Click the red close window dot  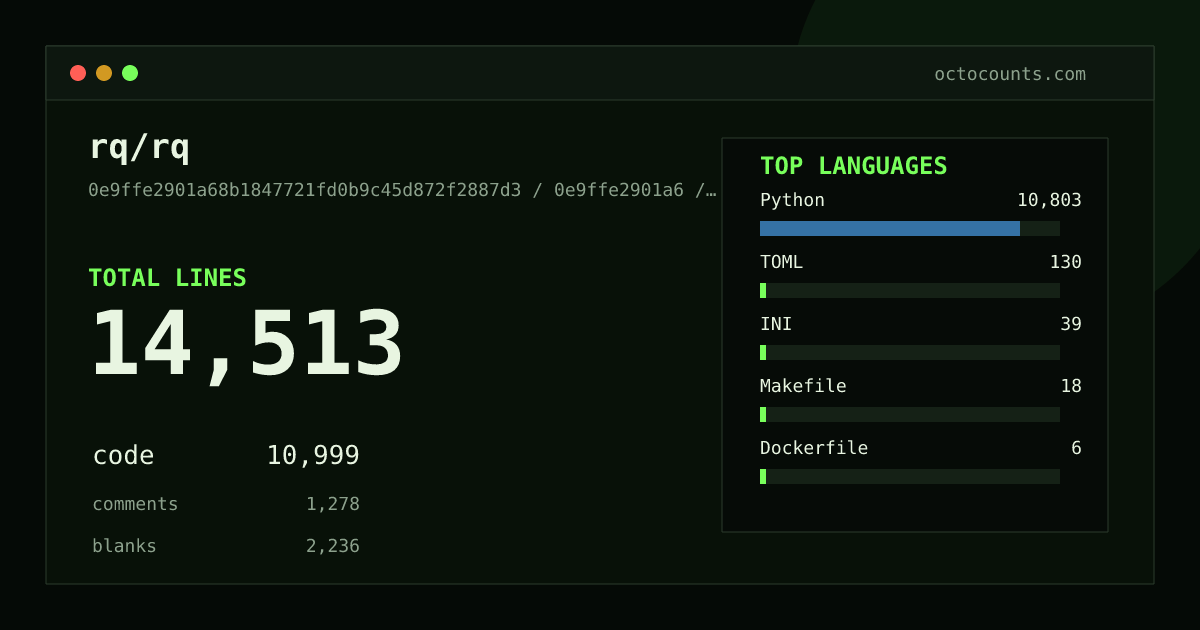pos(78,73)
